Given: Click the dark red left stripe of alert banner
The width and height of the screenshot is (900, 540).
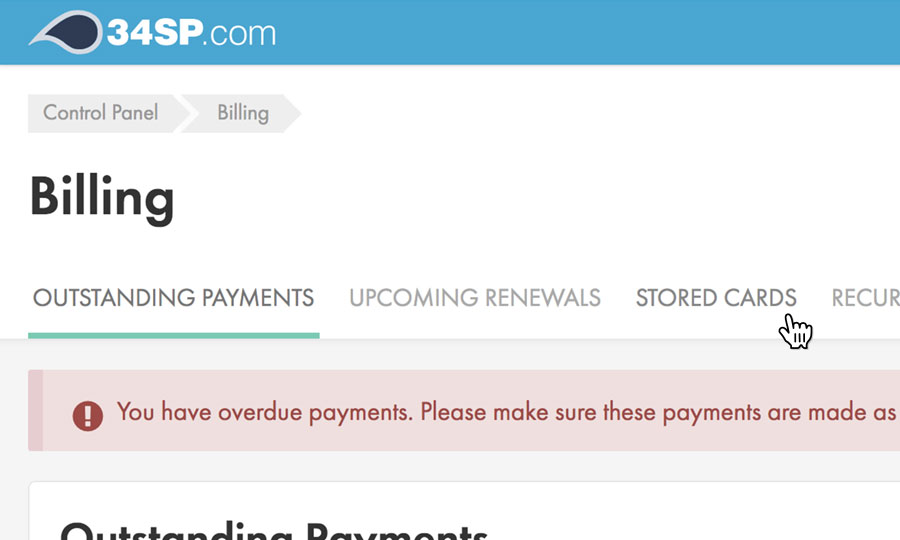Looking at the screenshot, I should pos(35,410).
